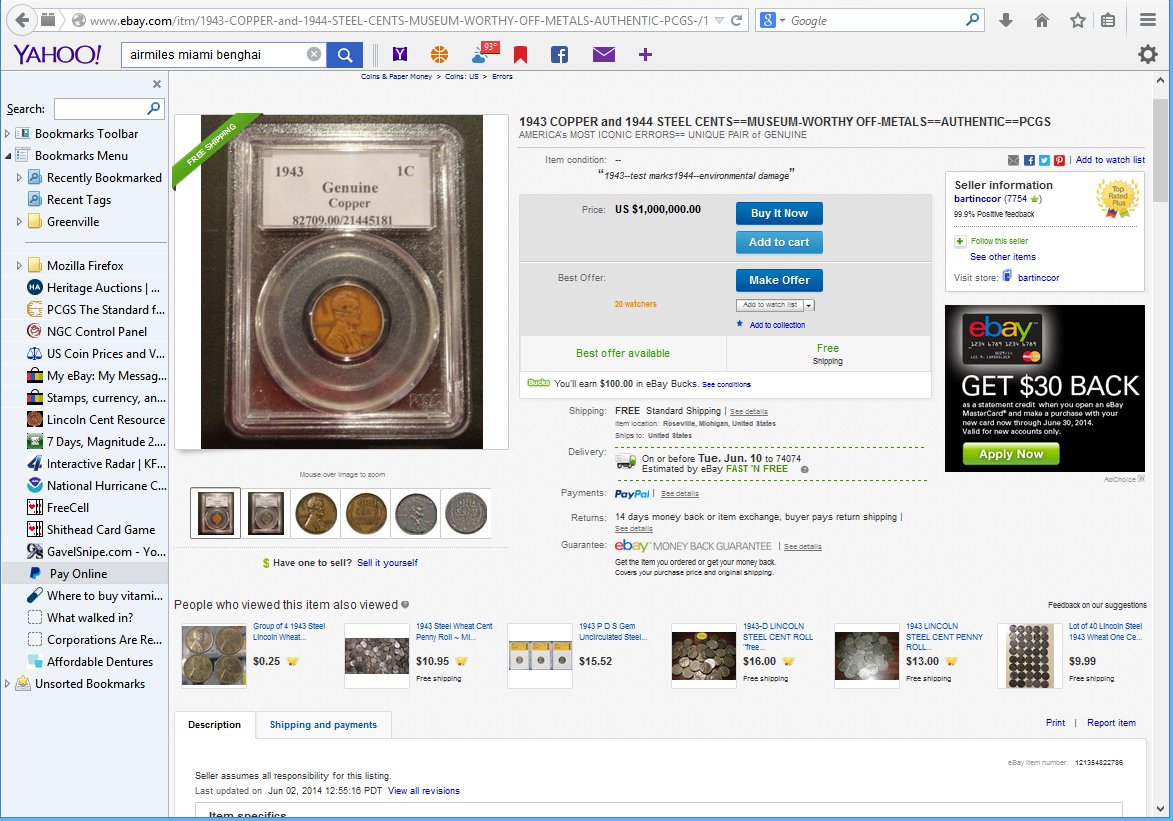Click the vertical scrollbar thumb
The image size is (1173, 821).
tap(1160, 150)
